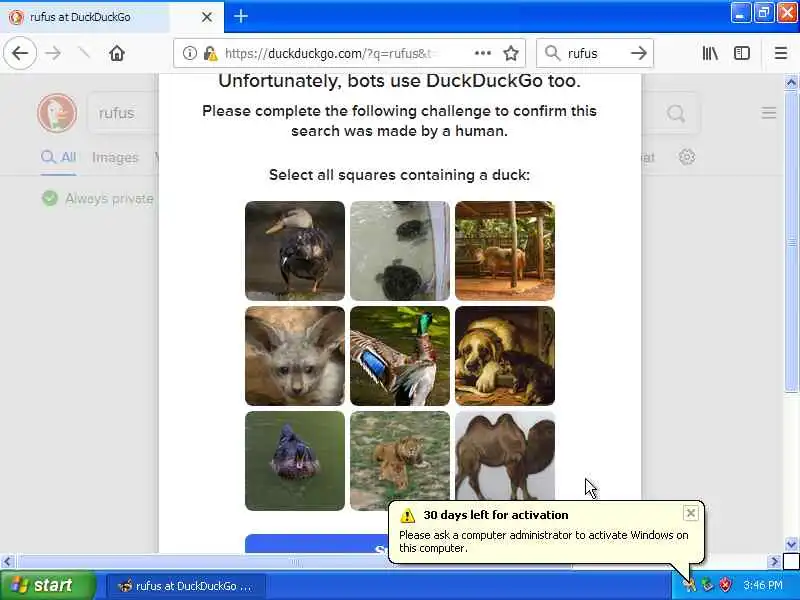This screenshot has width=800, height=600.
Task: Click the 'rufus' Firefox search box text
Action: tap(582, 53)
